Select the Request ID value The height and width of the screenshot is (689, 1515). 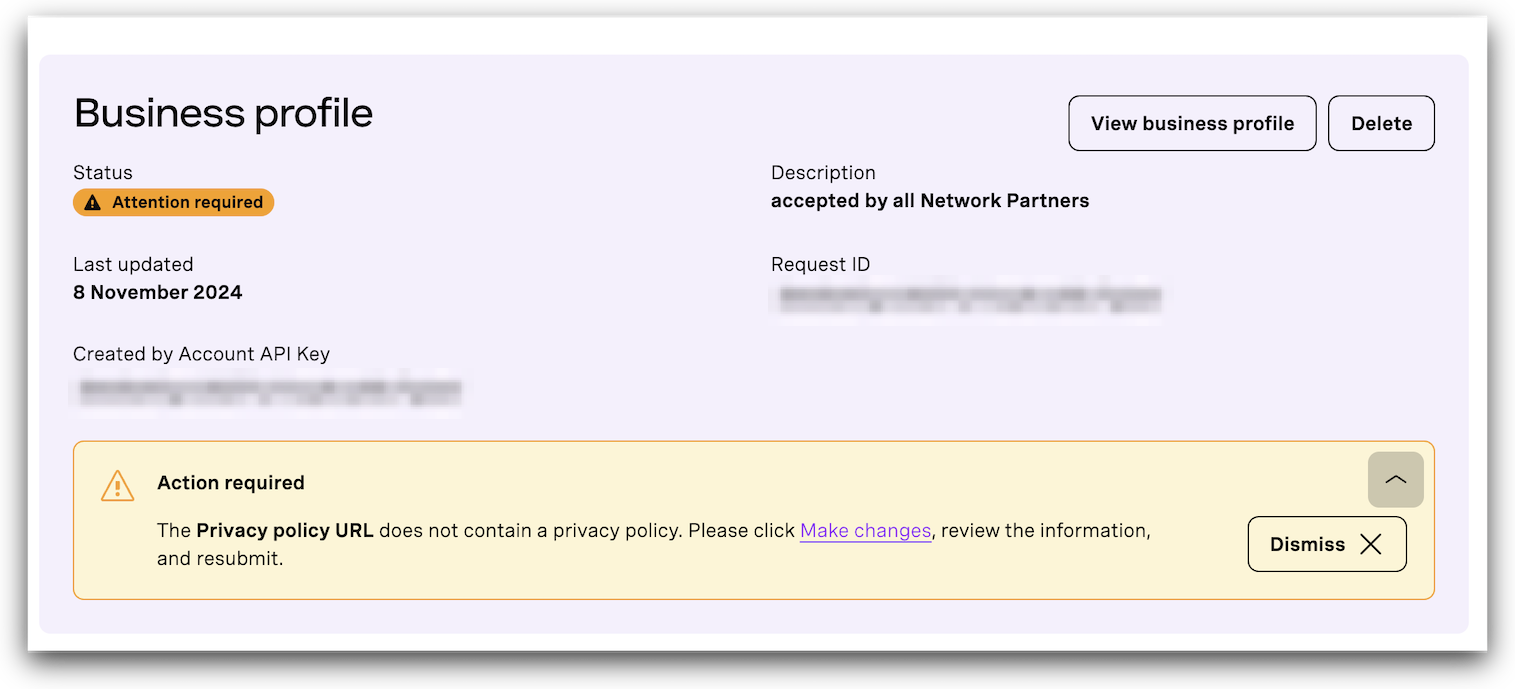tap(965, 295)
